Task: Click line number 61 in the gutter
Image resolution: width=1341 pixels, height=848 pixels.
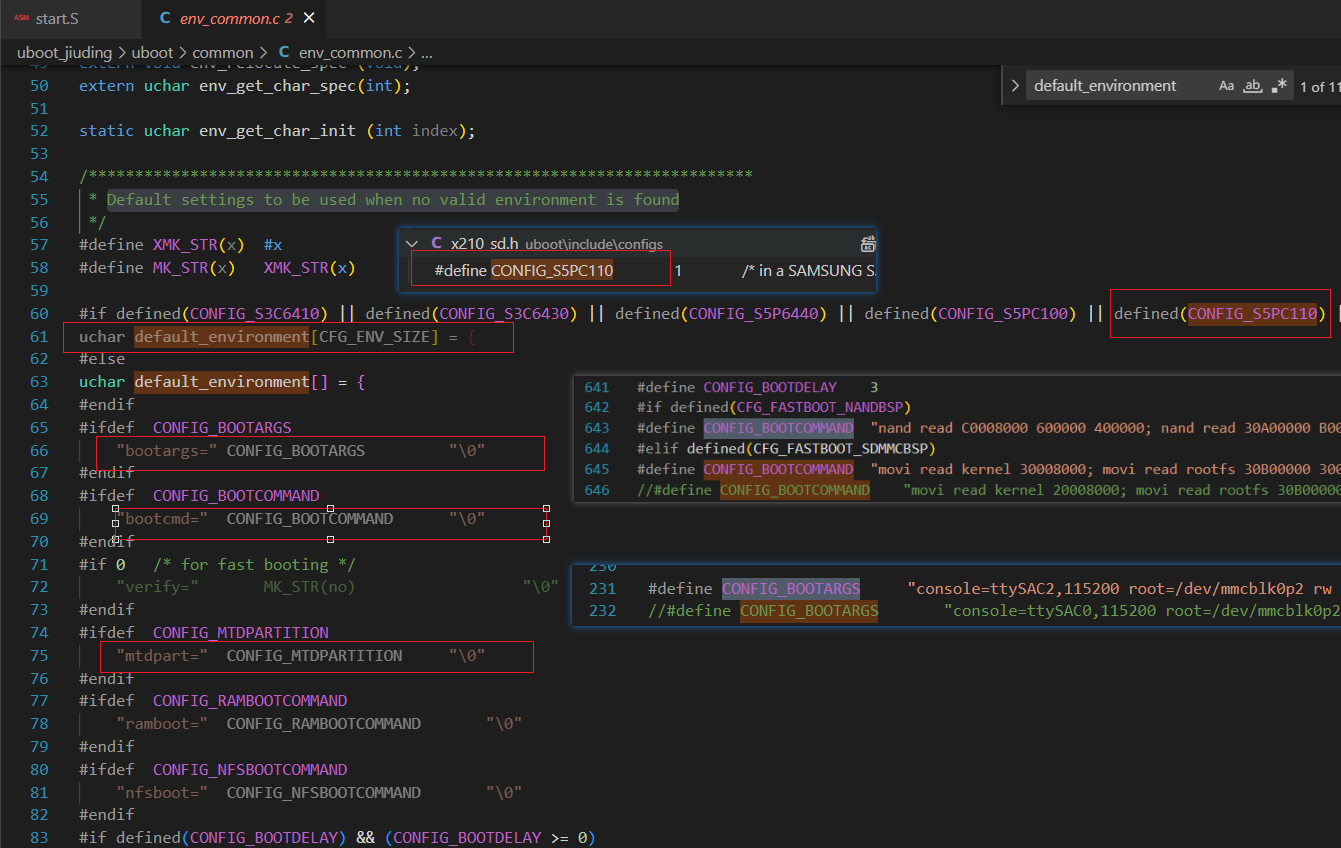Action: (39, 336)
